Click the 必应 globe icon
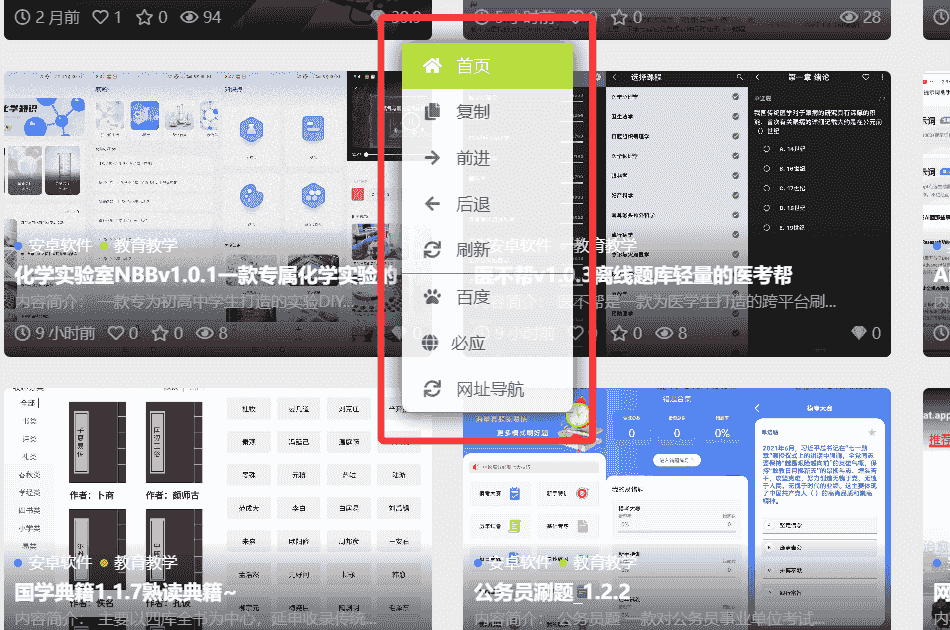Screen dimensions: 950x630 pos(430,343)
